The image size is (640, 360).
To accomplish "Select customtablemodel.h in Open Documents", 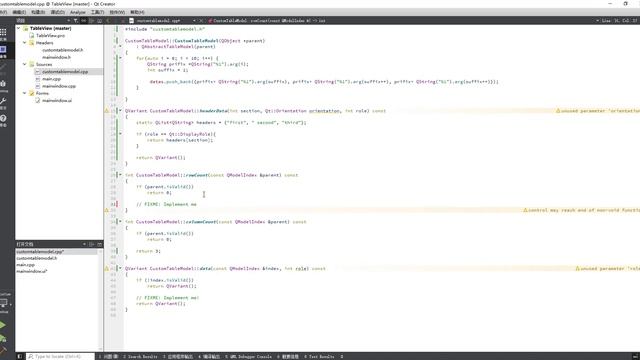I will pos(37,258).
